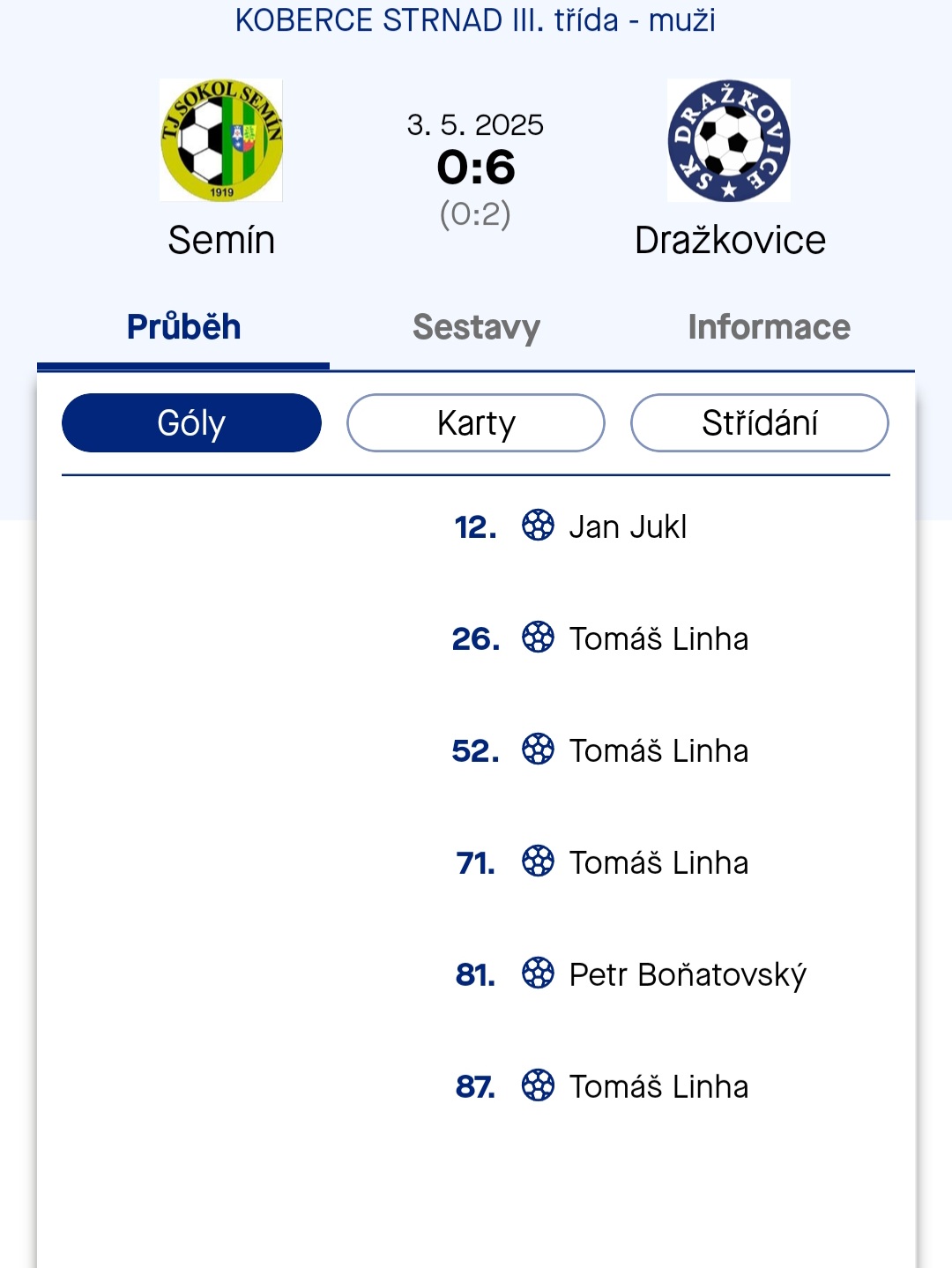Open the SK Dražkovice club logo
952x1268 pixels.
tap(729, 140)
